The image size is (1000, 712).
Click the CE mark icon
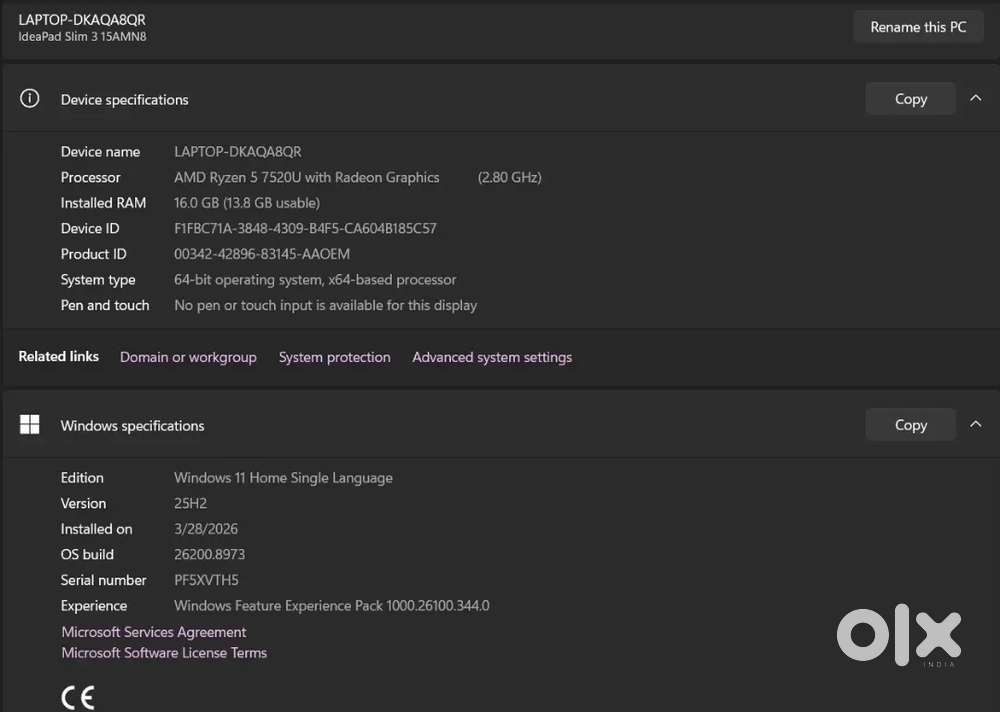(x=78, y=697)
